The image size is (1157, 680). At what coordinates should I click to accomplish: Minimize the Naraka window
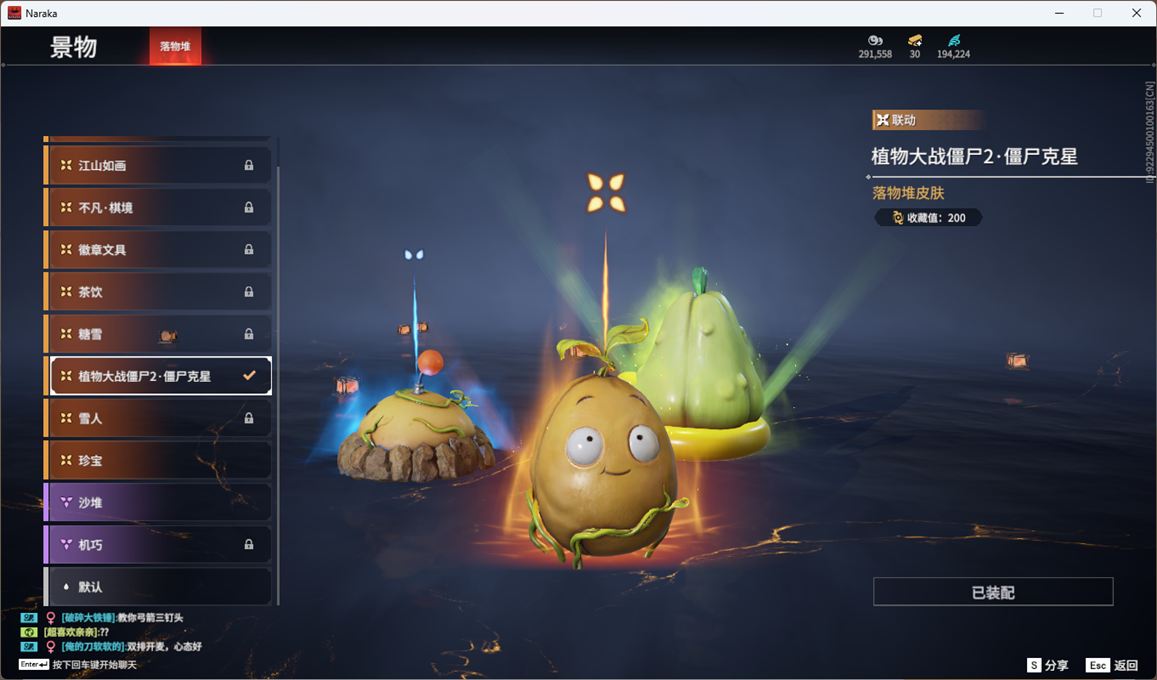[1060, 13]
